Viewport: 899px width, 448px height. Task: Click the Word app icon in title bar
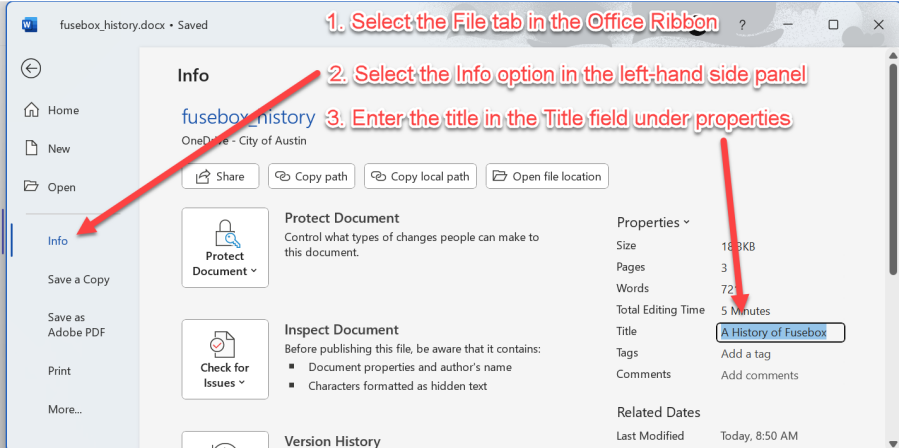coord(29,25)
